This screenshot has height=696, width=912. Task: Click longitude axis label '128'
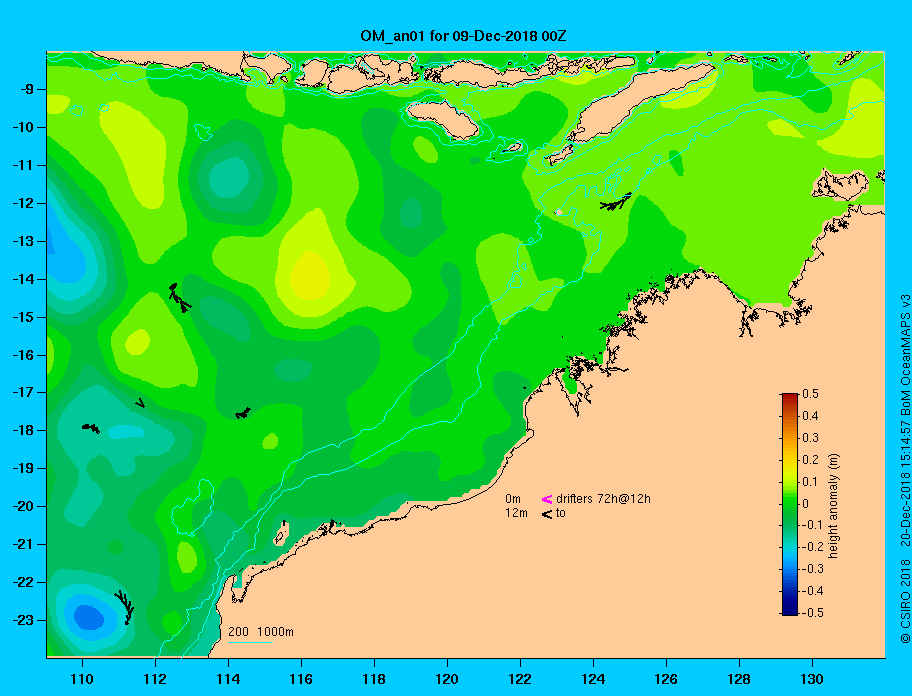click(x=739, y=679)
